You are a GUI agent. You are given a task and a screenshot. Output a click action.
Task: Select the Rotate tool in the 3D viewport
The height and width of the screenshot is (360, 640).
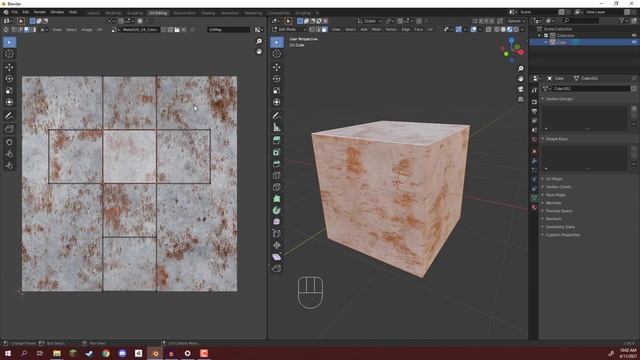277,79
